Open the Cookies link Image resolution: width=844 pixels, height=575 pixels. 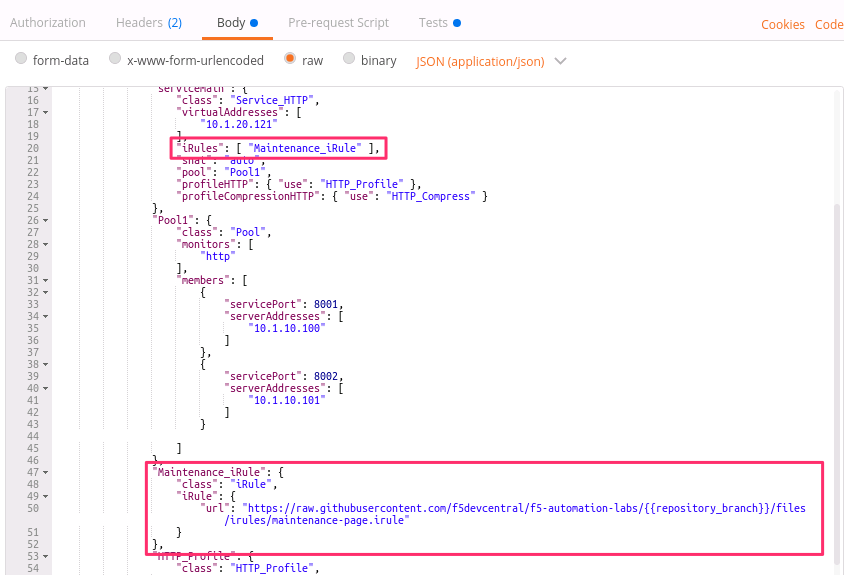coord(783,25)
